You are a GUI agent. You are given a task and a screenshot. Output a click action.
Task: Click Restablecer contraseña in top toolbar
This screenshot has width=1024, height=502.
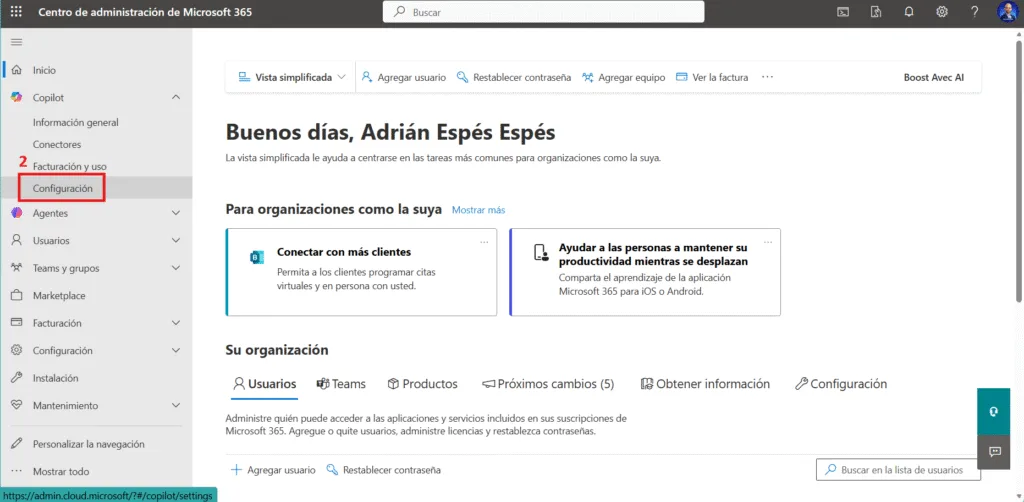point(514,77)
